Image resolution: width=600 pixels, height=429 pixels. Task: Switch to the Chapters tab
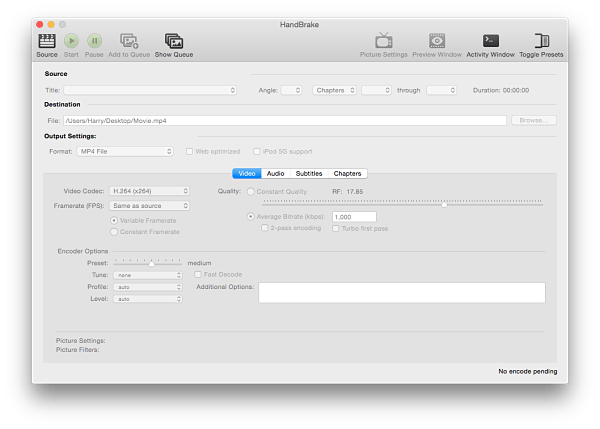[x=347, y=174]
